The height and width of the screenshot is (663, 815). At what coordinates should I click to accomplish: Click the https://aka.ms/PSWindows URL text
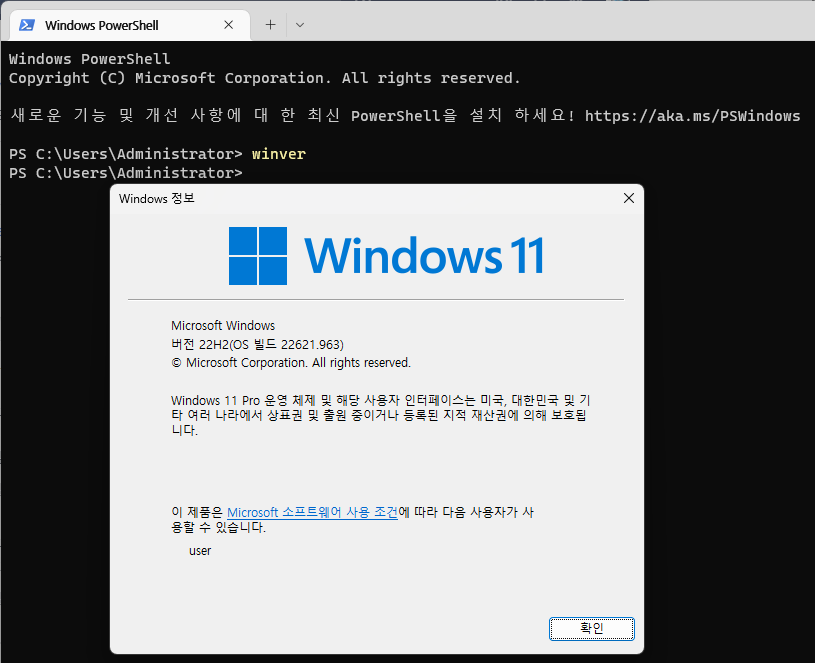pyautogui.click(x=692, y=115)
